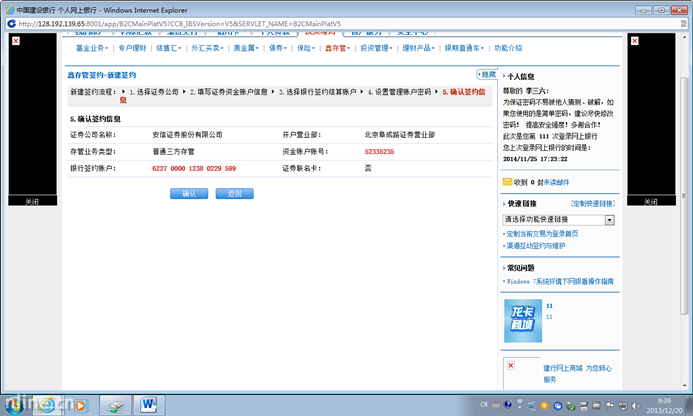Image resolution: width=693 pixels, height=416 pixels.
Task: Click 定制当前交易为登录首页 link
Action: pyautogui.click(x=542, y=233)
